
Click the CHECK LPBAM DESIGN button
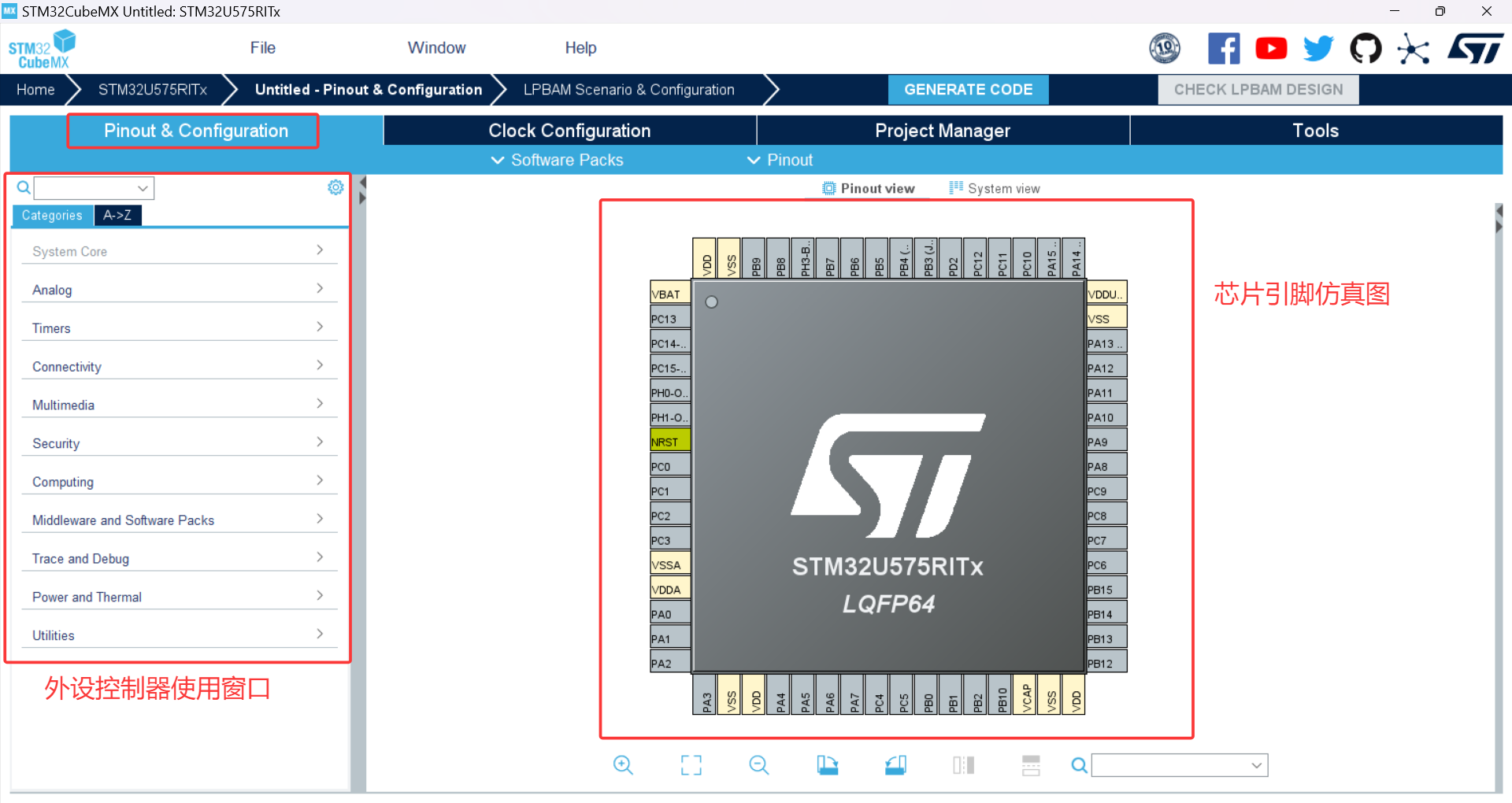click(1258, 90)
